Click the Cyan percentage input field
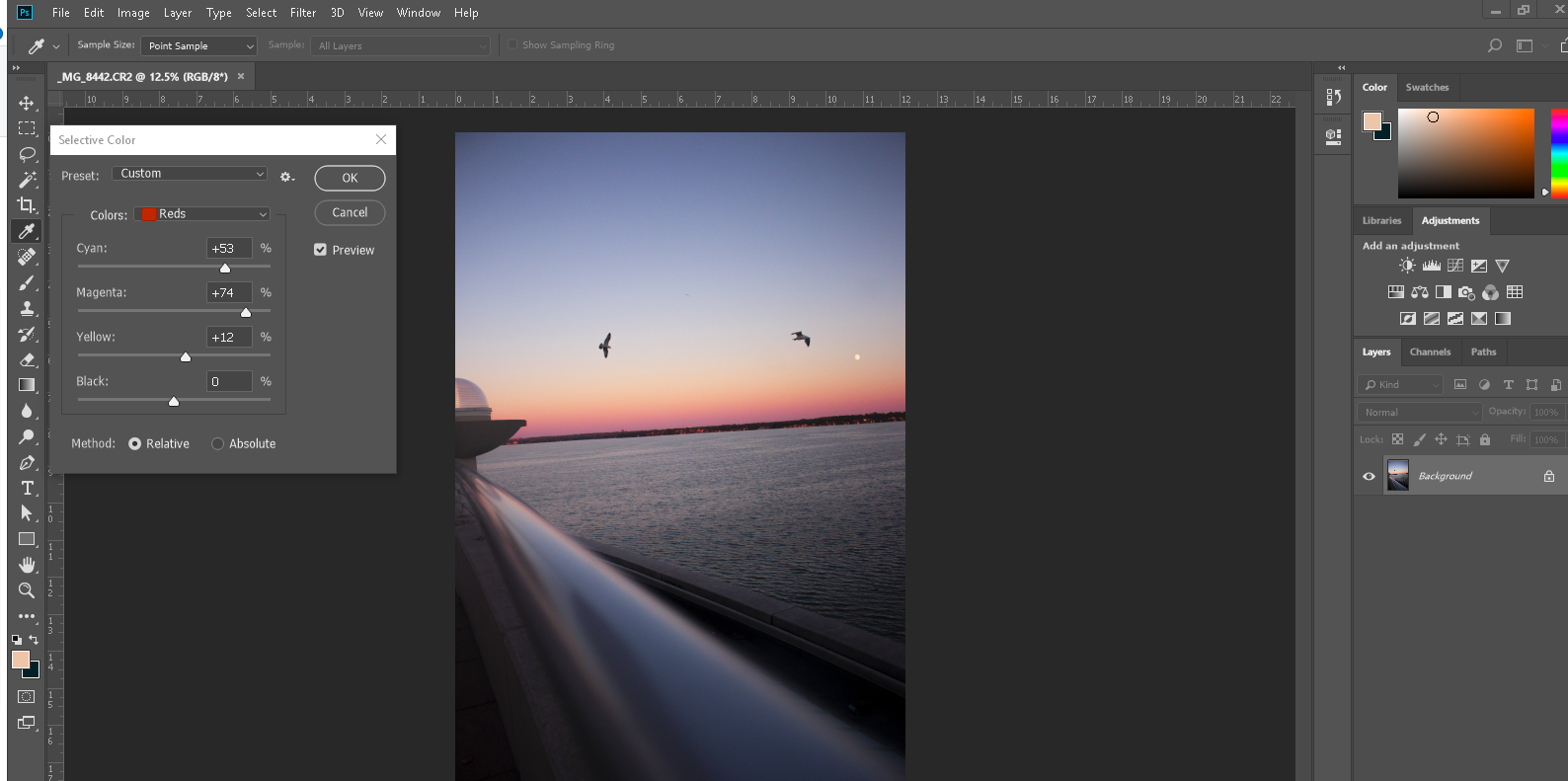The image size is (1568, 781). (228, 249)
